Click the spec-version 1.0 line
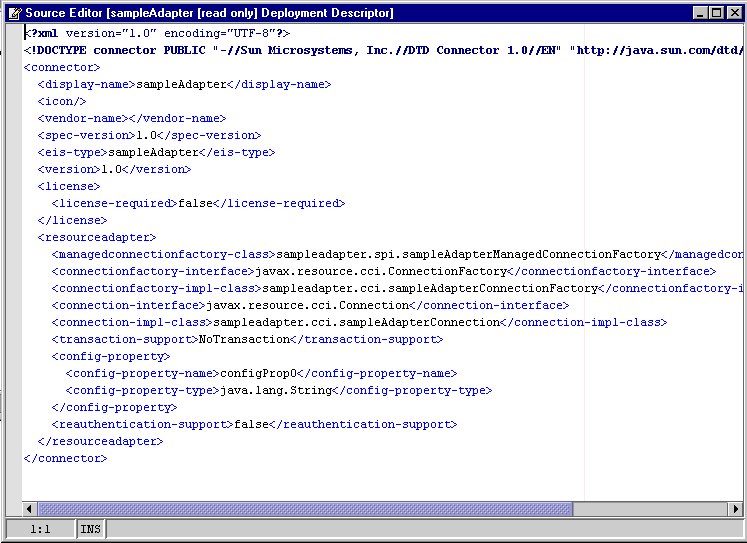The height and width of the screenshot is (543, 747). 149,135
